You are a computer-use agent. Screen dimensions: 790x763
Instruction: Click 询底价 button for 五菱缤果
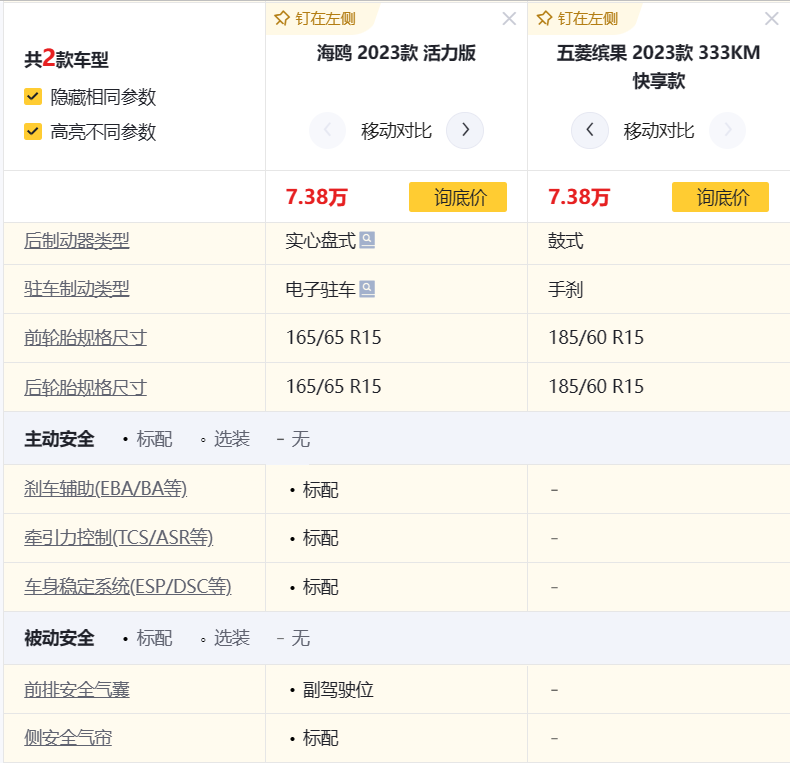720,197
